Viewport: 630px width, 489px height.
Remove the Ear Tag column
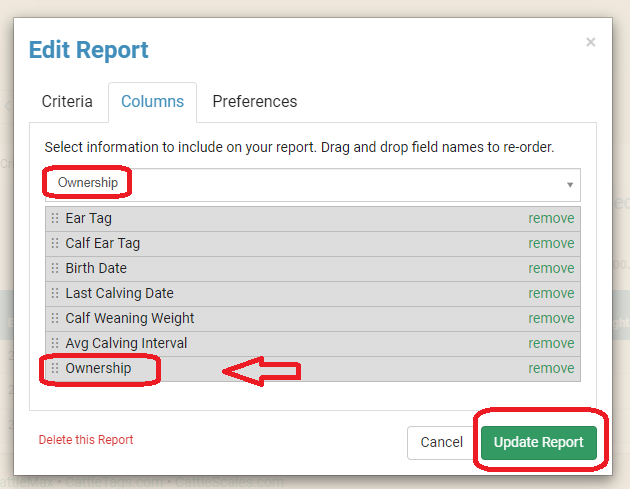pyautogui.click(x=551, y=218)
